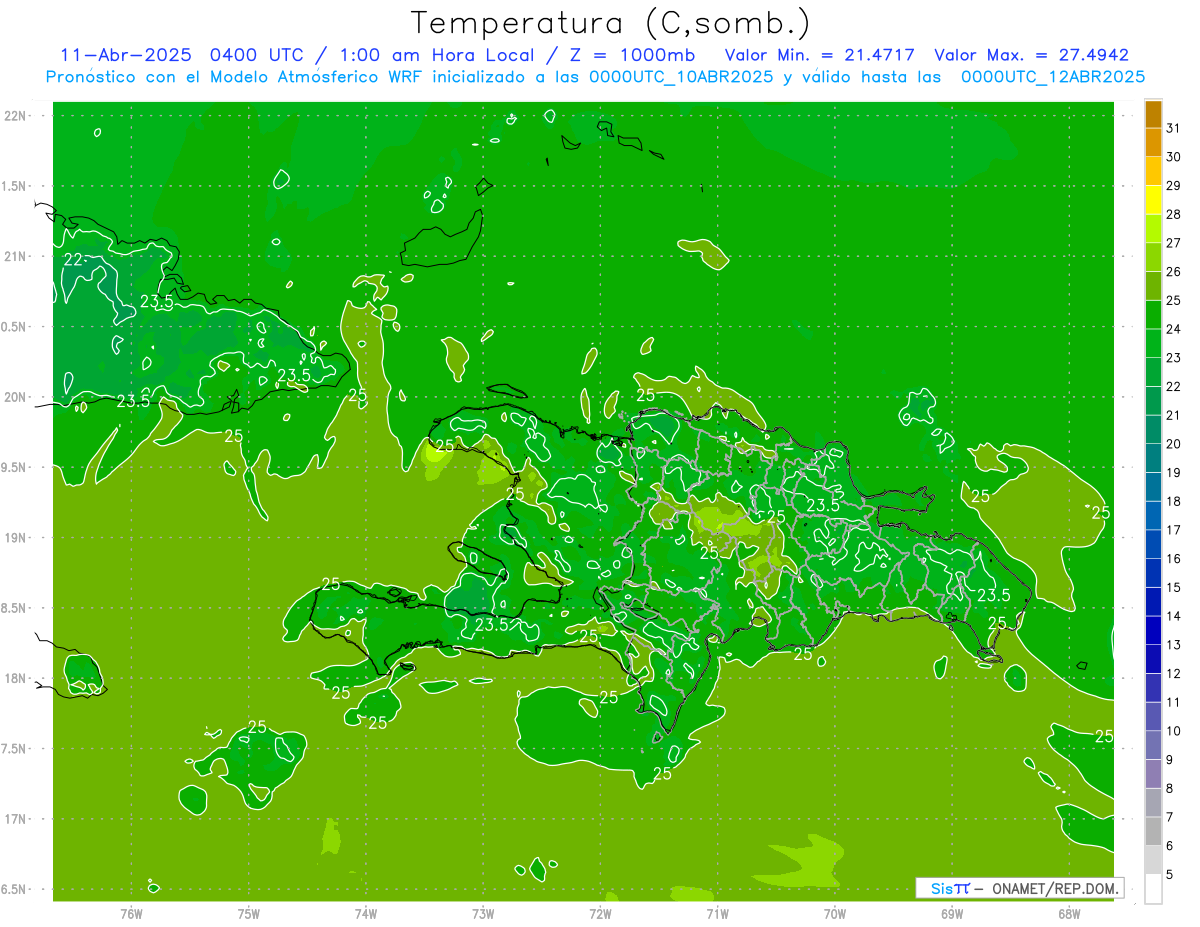The height and width of the screenshot is (927, 1200).
Task: Pick the dark blue swatch between 13 and 14
Action: 1153,631
